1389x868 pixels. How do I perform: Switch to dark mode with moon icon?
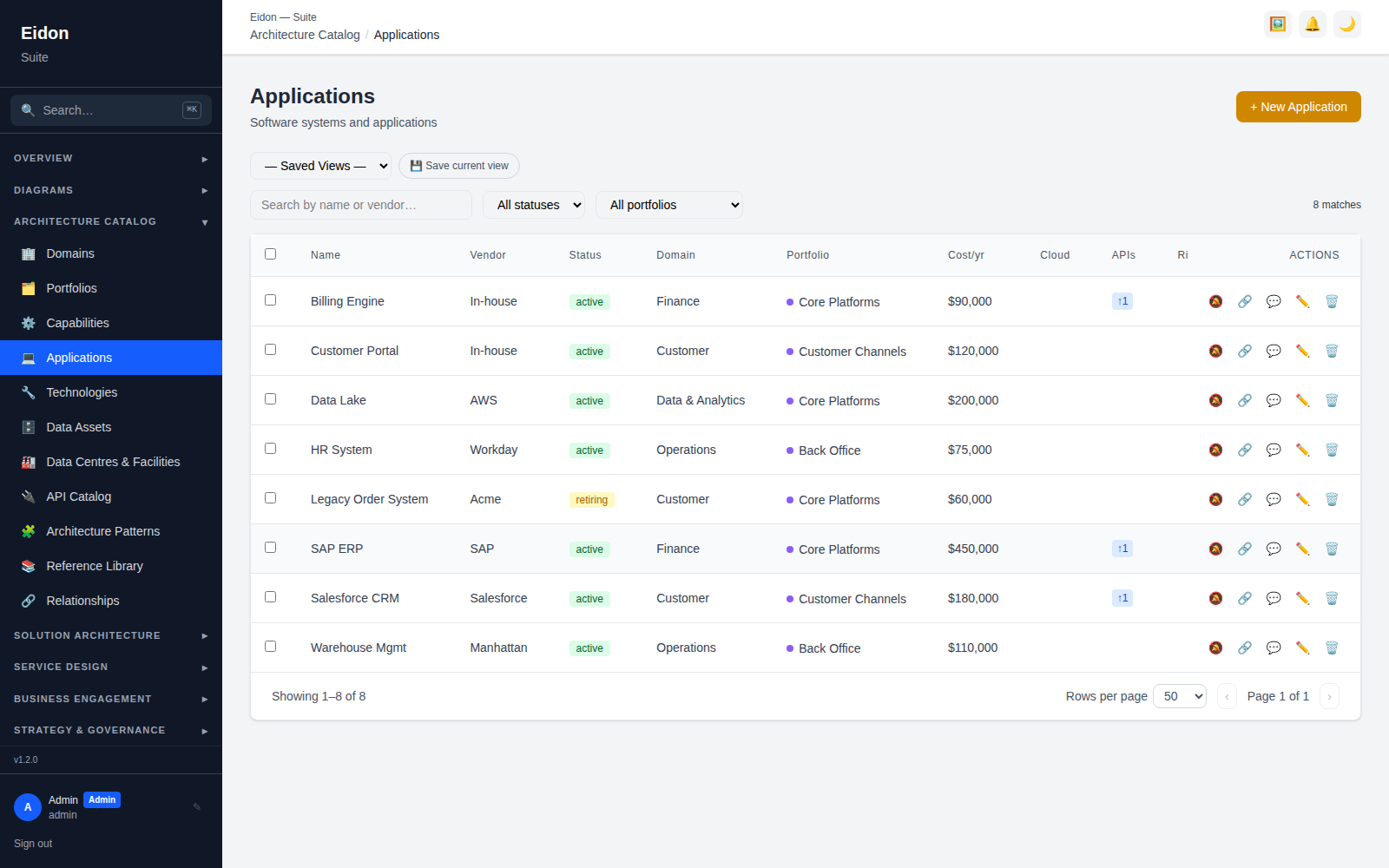tap(1347, 24)
